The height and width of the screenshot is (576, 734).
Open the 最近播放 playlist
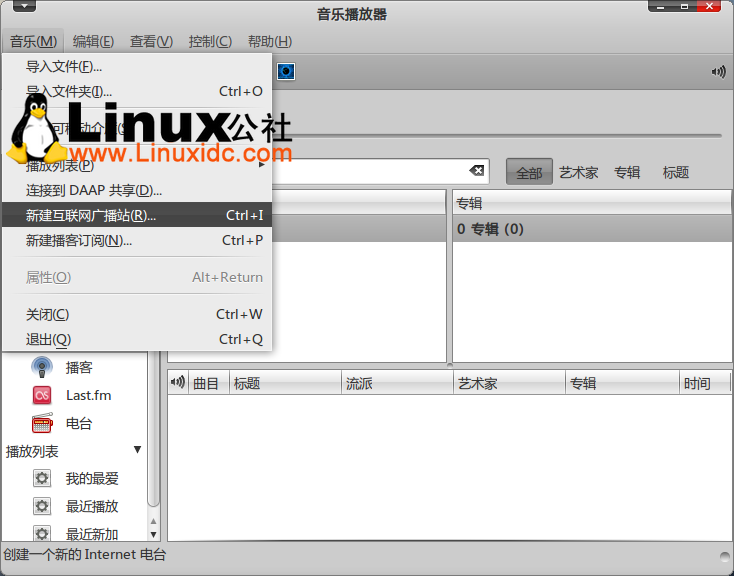coord(92,506)
